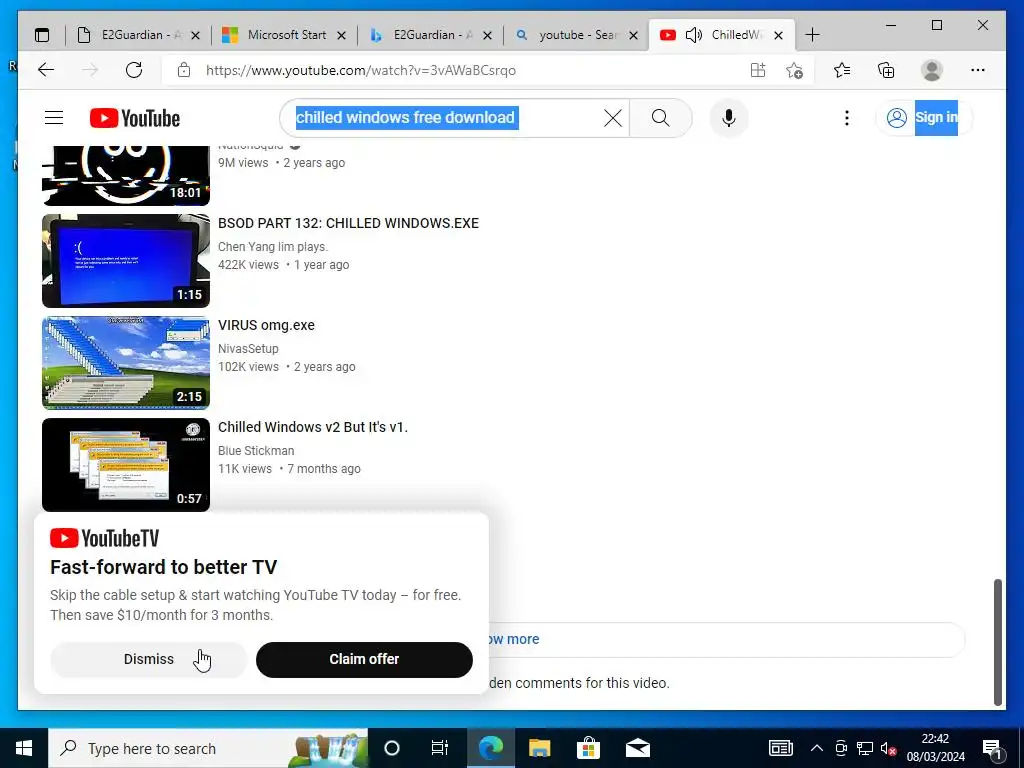Open the notification center icon
The height and width of the screenshot is (768, 1024).
point(992,749)
